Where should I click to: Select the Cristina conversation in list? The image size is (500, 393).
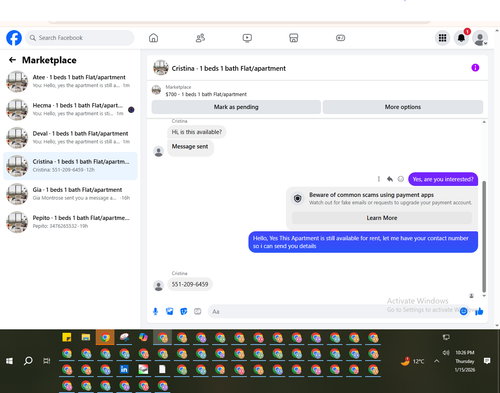click(70, 166)
